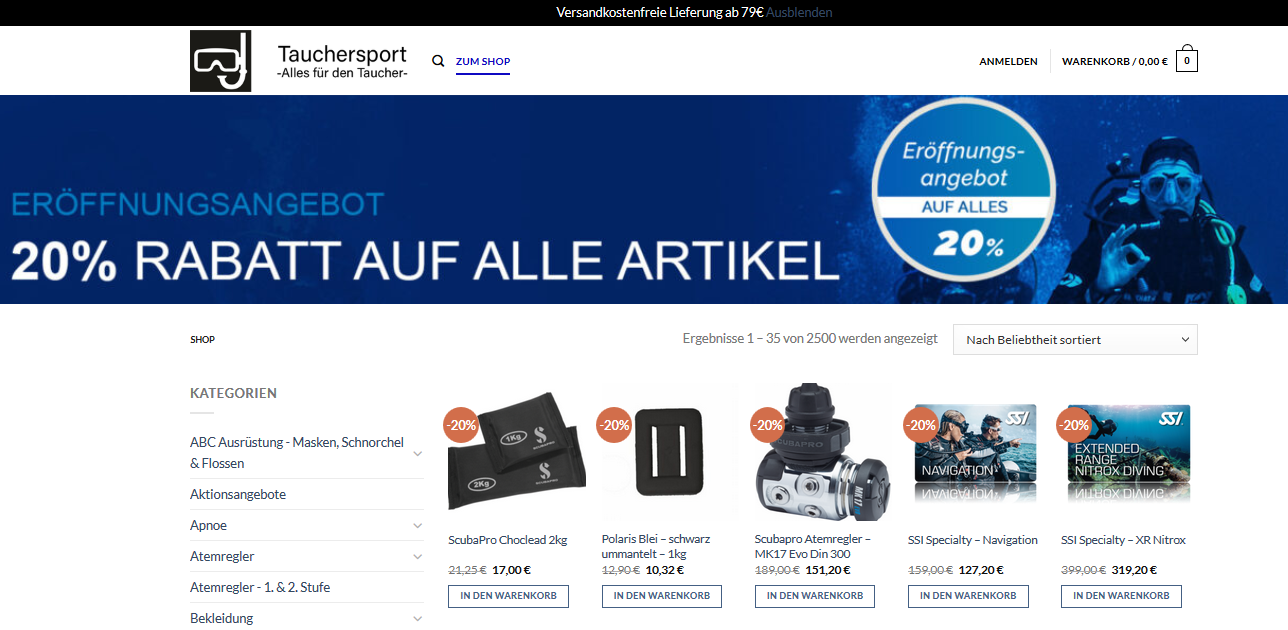Expand the Bekleidung category chevron
Viewport: 1288px width, 630px height.
point(417,618)
